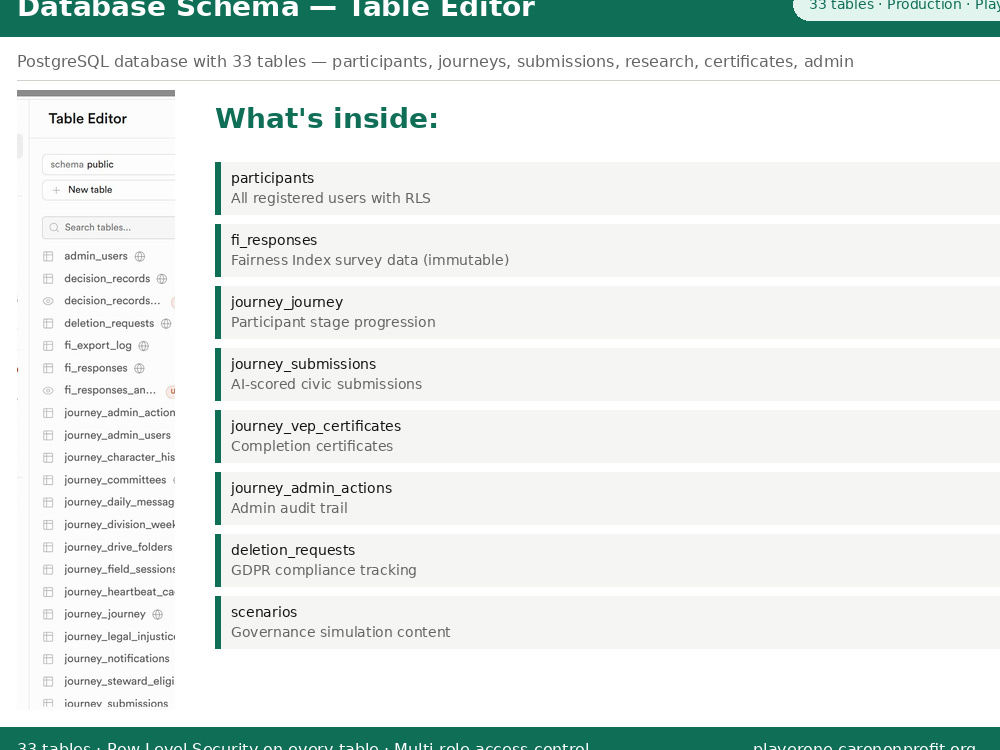Click the participants card title

point(272,178)
